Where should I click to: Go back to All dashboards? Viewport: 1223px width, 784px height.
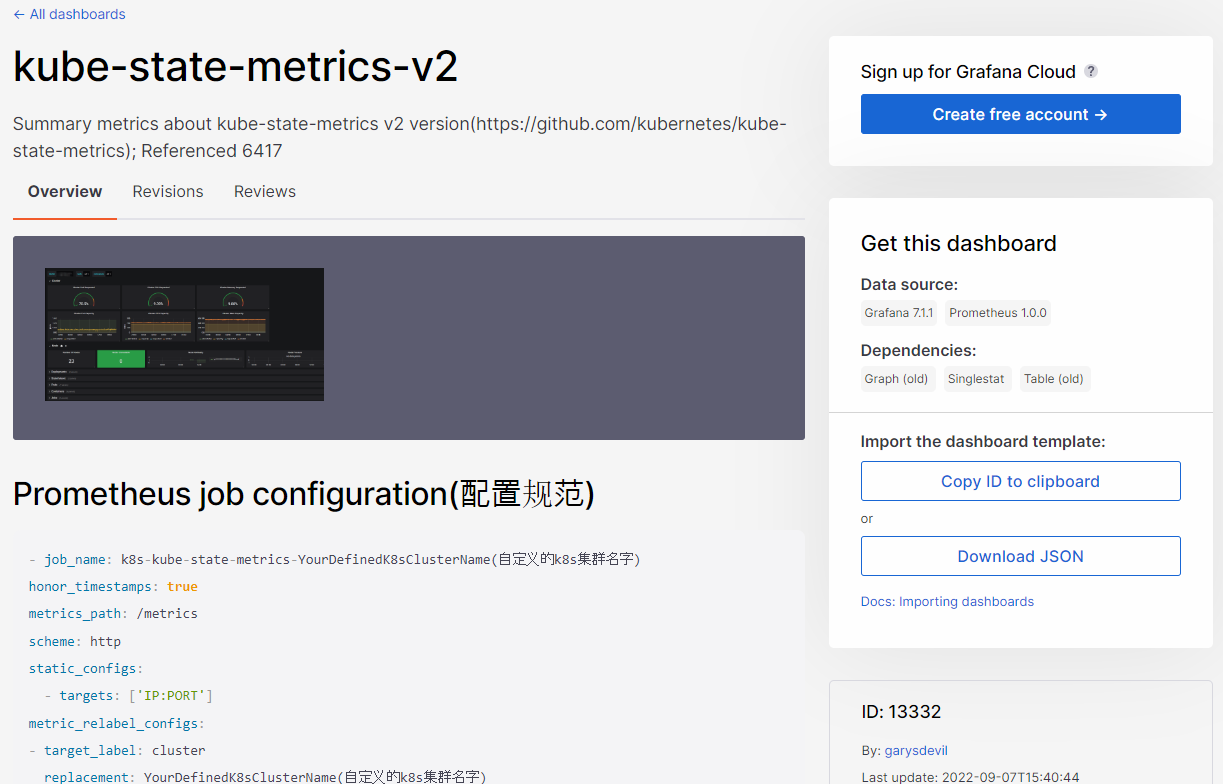[x=69, y=14]
